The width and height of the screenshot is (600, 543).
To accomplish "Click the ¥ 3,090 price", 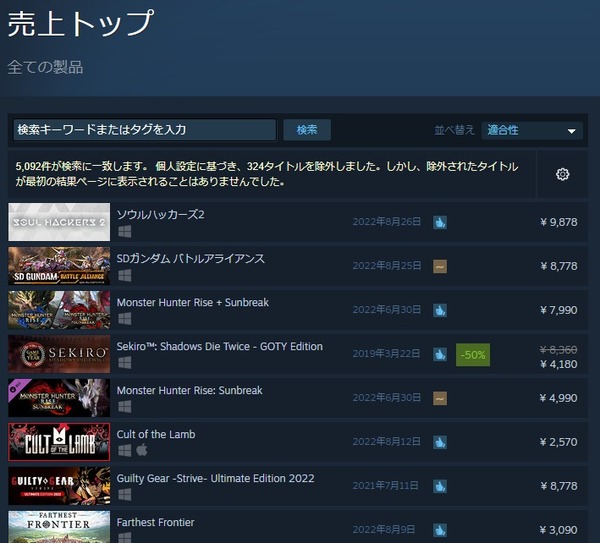I will coord(559,530).
